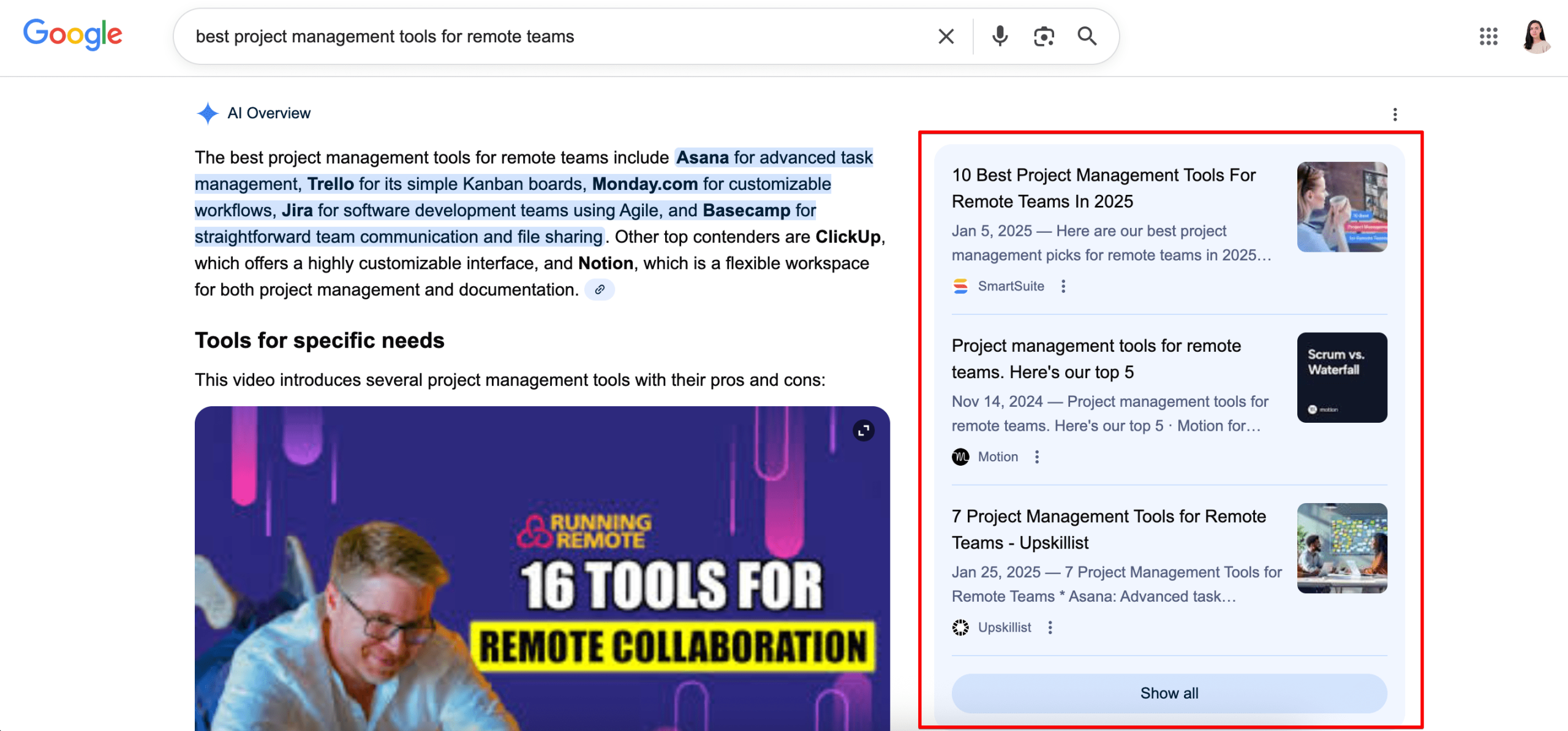This screenshot has width=1568, height=731.
Task: Click the Show all button
Action: pos(1169,693)
